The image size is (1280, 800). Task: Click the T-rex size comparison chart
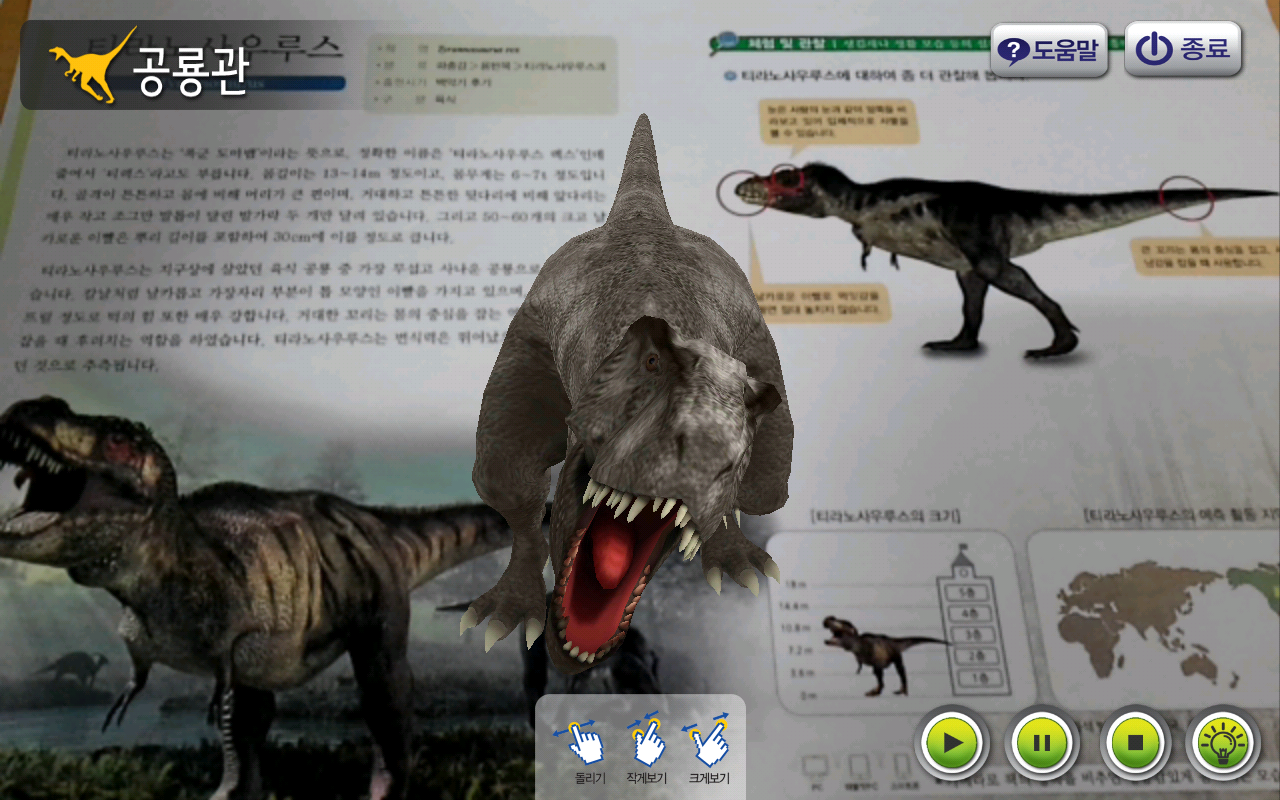coord(900,620)
